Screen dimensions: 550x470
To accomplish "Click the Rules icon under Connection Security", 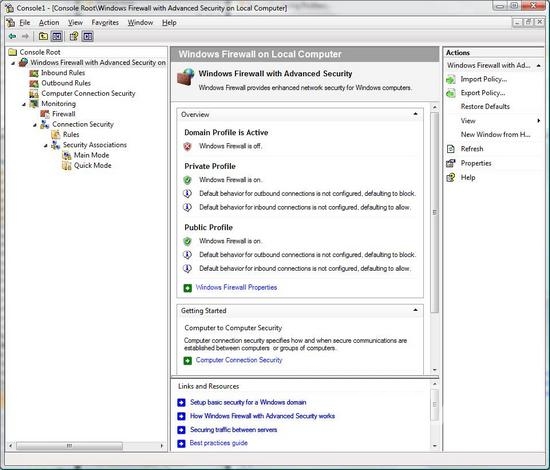I will (55, 135).
